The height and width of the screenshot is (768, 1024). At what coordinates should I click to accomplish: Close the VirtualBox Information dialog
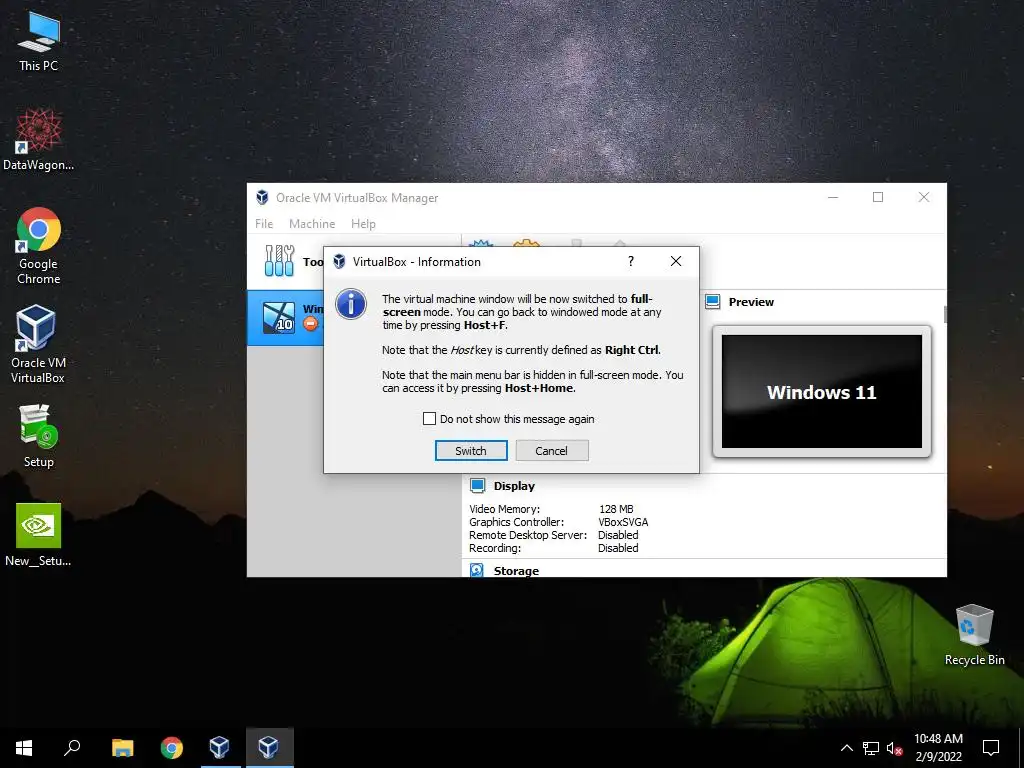[676, 261]
